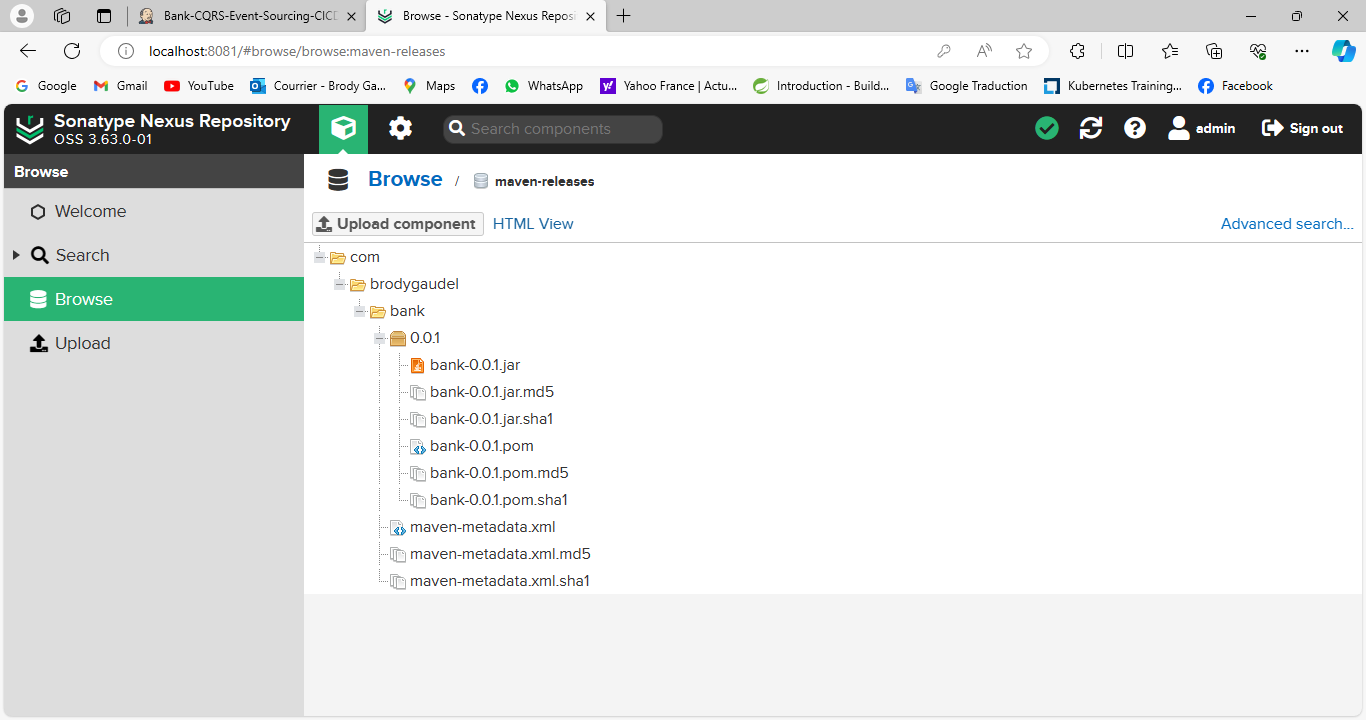Toggle split screen view icon
The width and height of the screenshot is (1366, 720).
1125,51
